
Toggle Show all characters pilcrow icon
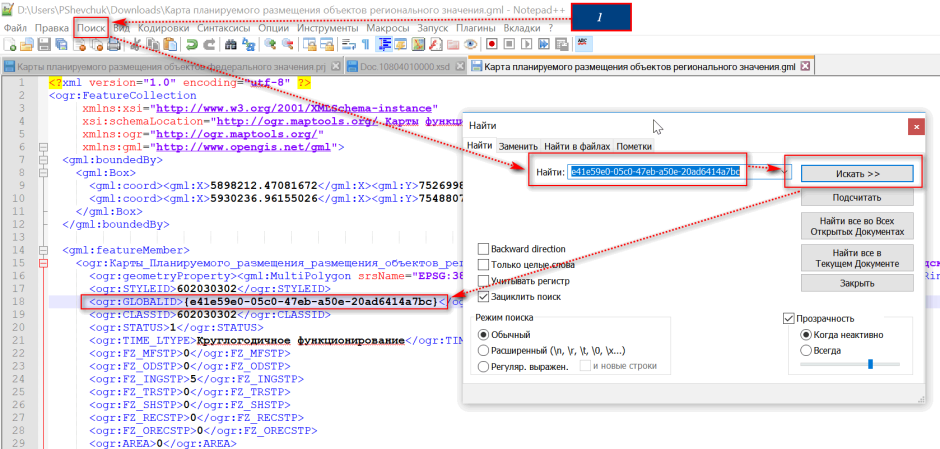[x=366, y=44]
